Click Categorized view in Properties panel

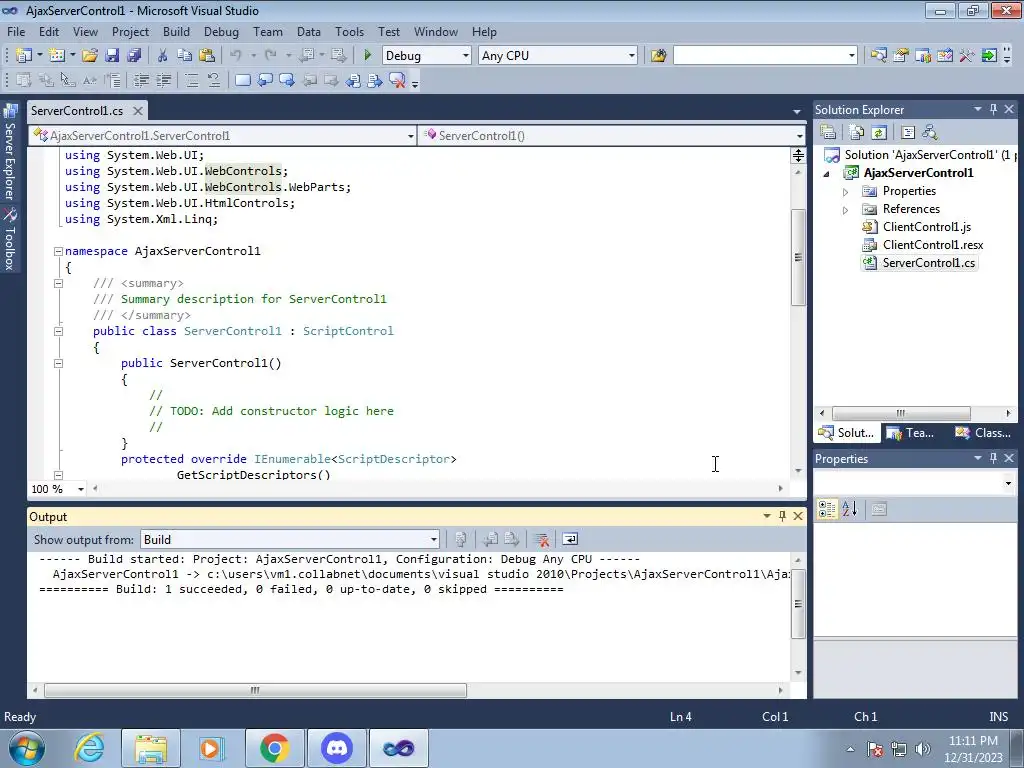click(827, 509)
